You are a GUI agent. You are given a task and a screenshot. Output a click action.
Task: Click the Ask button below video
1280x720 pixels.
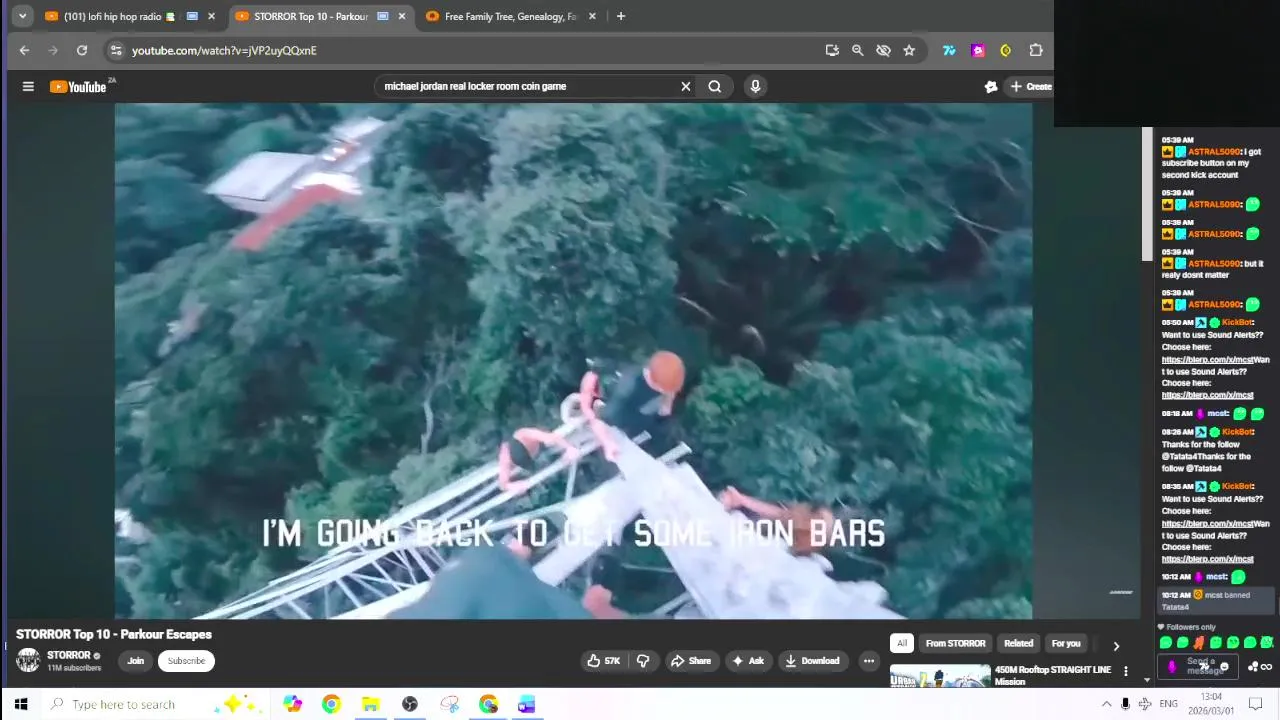coord(749,660)
